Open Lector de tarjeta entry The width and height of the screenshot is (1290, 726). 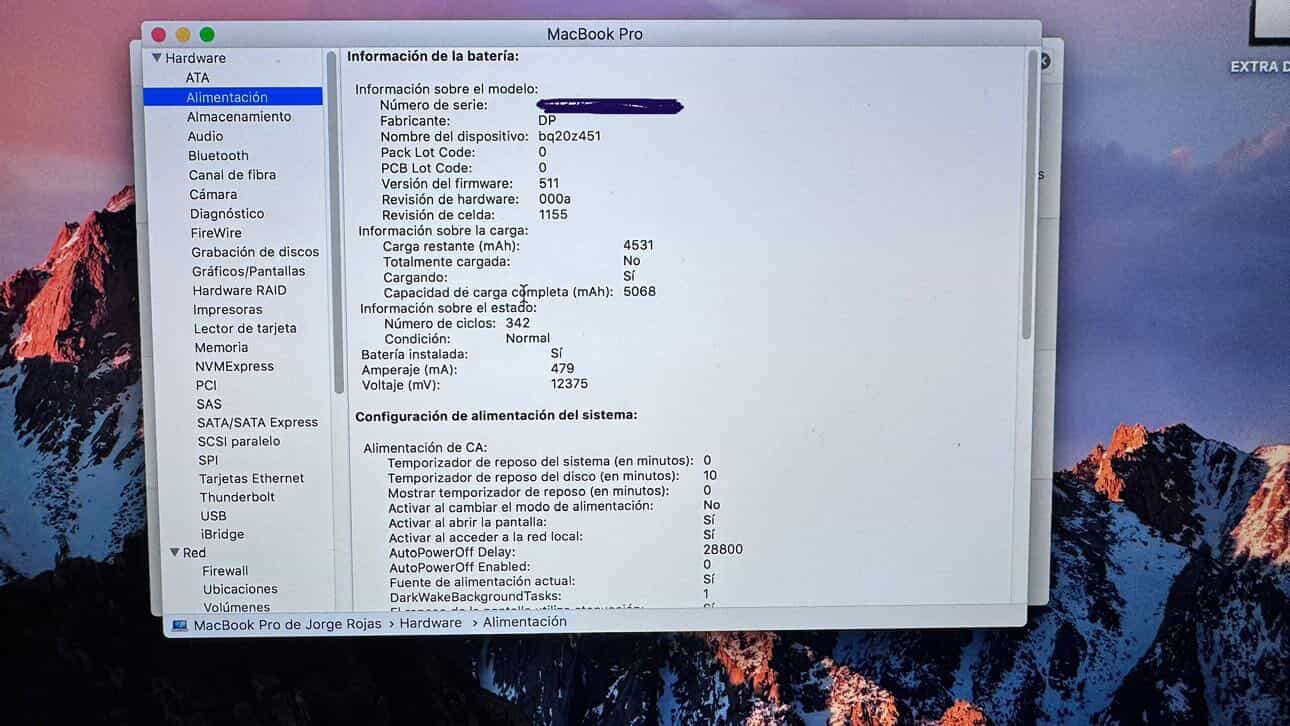click(x=245, y=328)
